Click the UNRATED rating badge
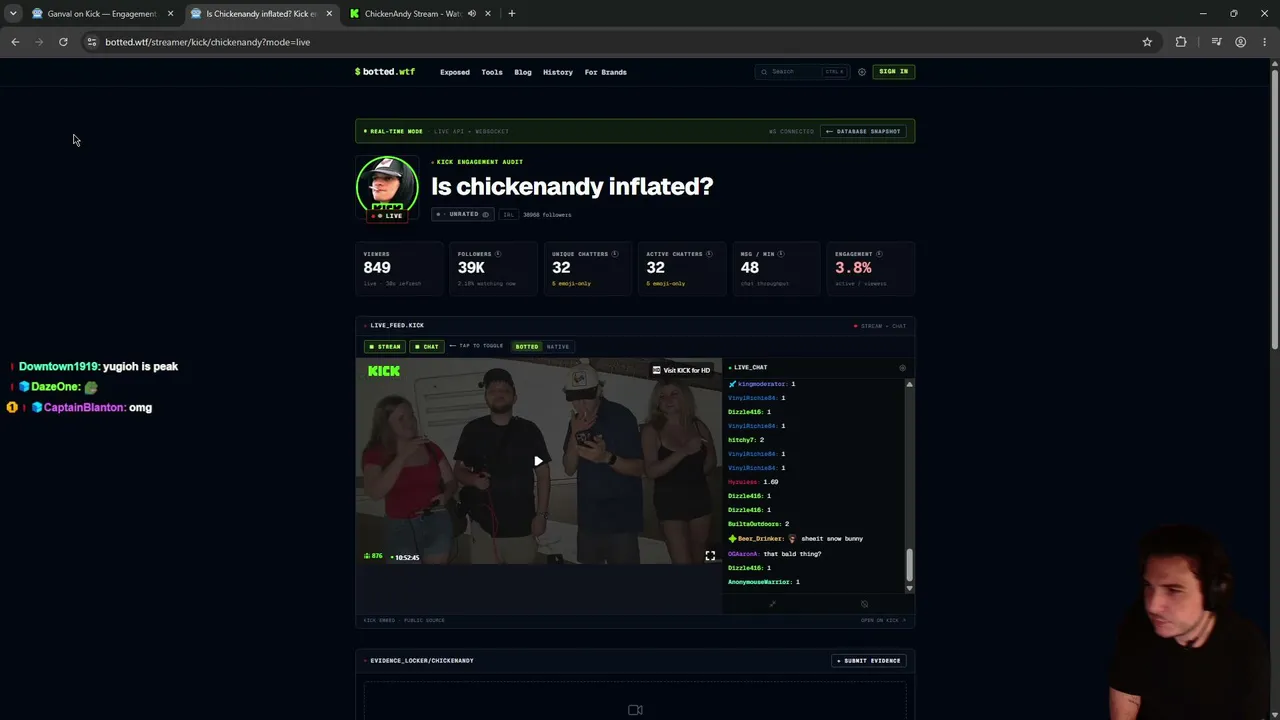Screen dimensions: 1280x720 [x=462, y=214]
